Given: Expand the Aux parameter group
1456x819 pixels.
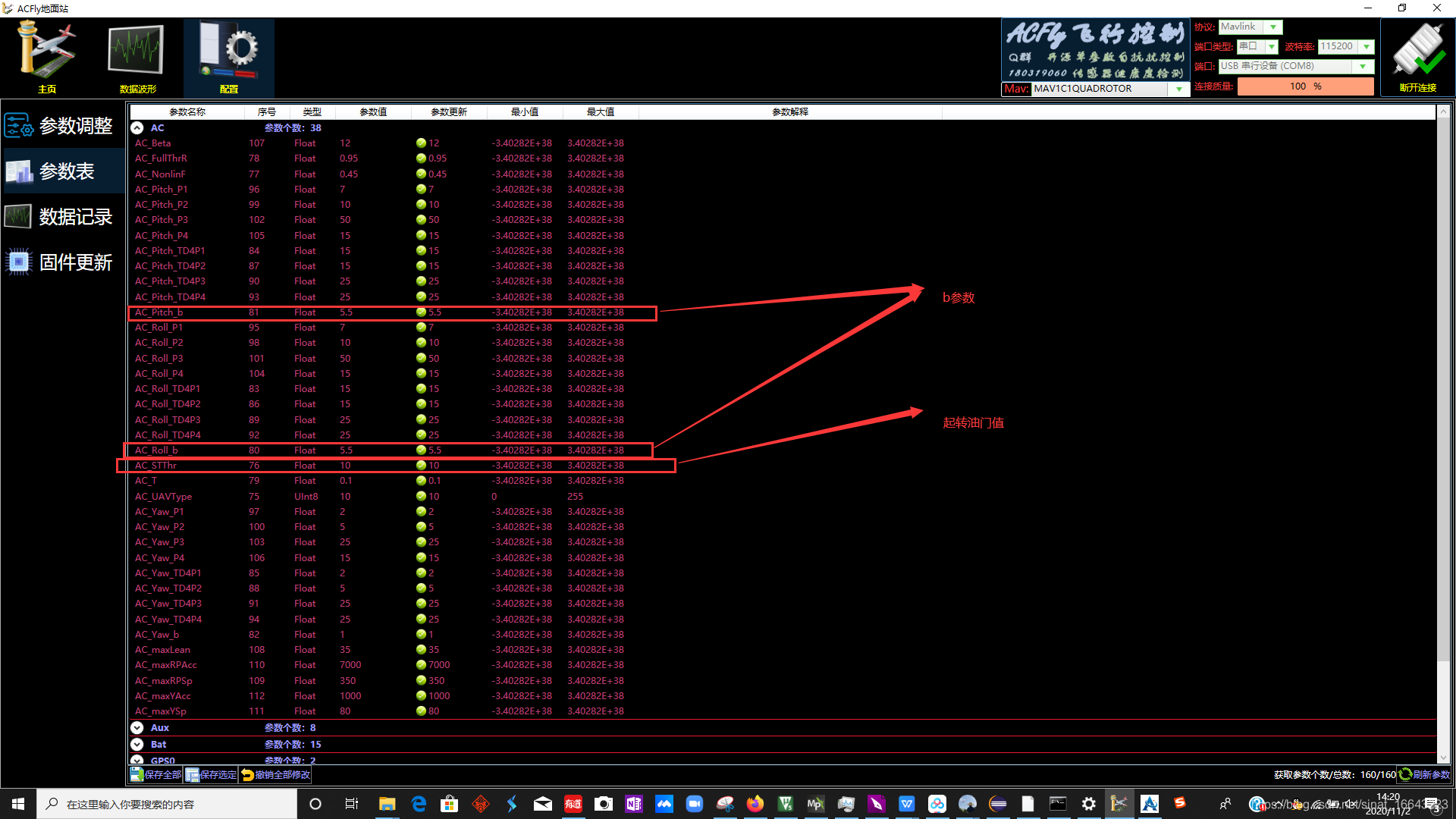Looking at the screenshot, I should (137, 728).
